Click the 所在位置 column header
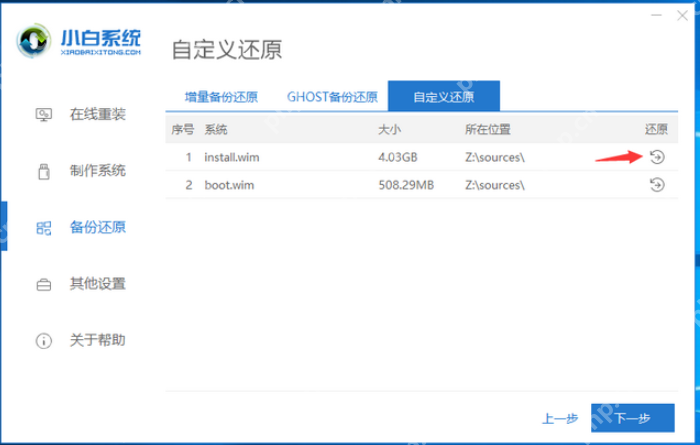This screenshot has height=445, width=700. 487,130
